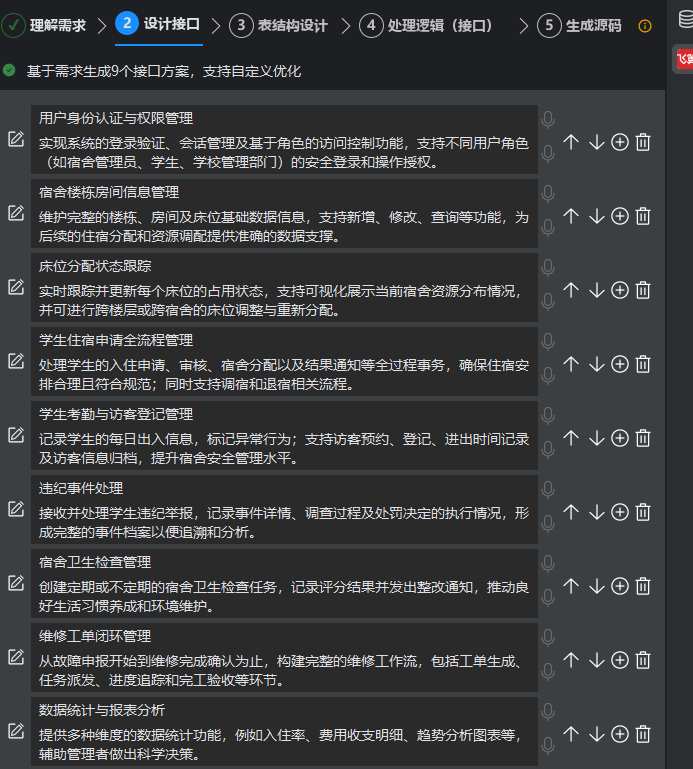Click the title field 宿舍卫生检查管理
This screenshot has height=769, width=693.
click(284, 563)
